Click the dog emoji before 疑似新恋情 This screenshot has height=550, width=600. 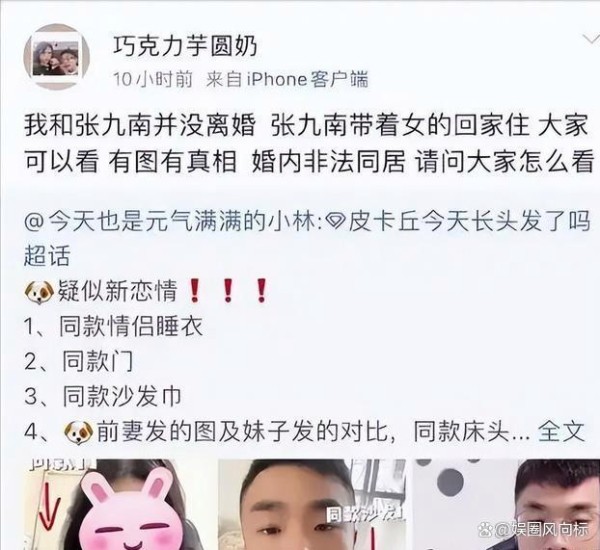(39, 292)
